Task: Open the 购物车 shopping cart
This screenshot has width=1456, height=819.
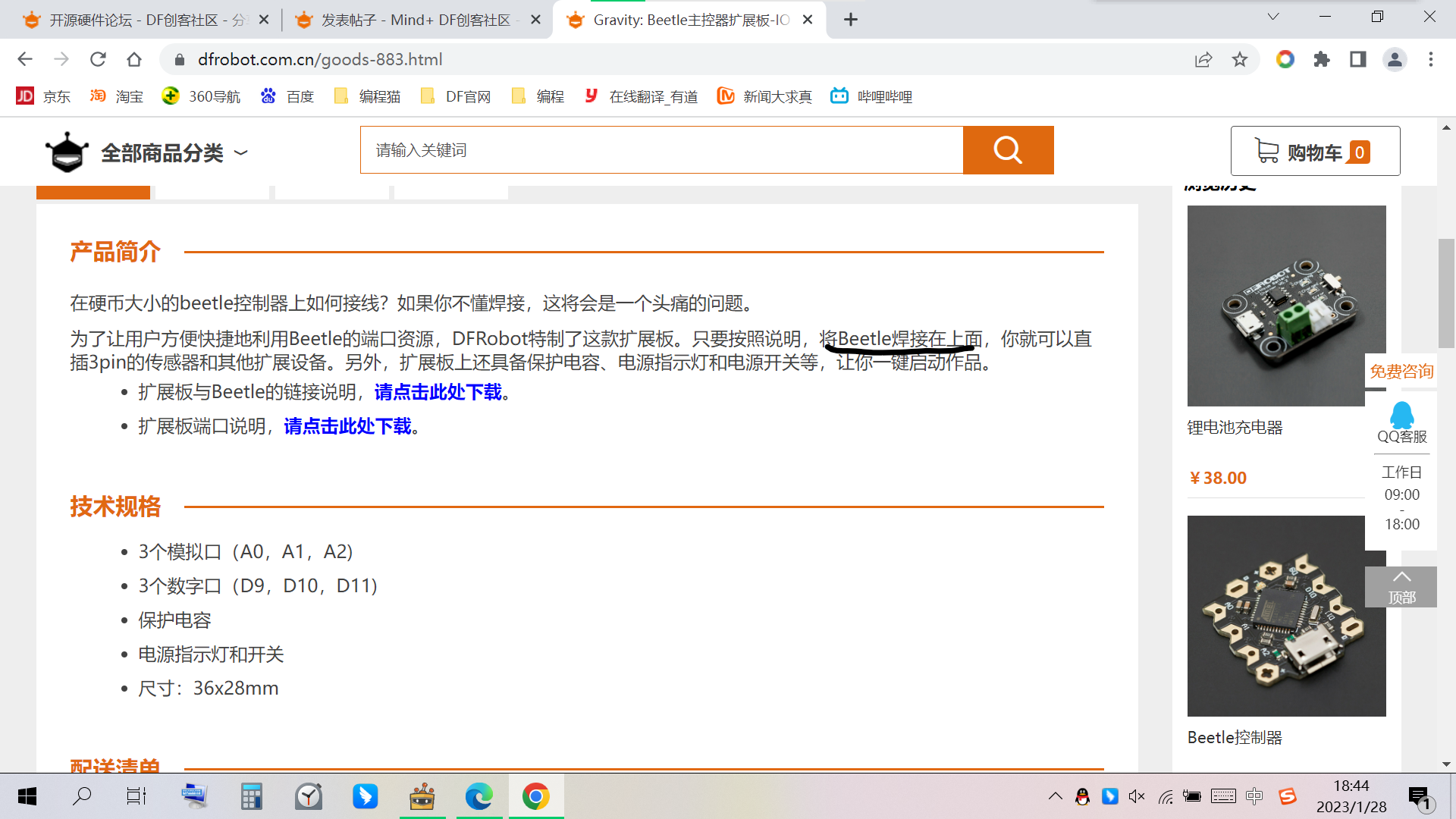Action: 1315,152
